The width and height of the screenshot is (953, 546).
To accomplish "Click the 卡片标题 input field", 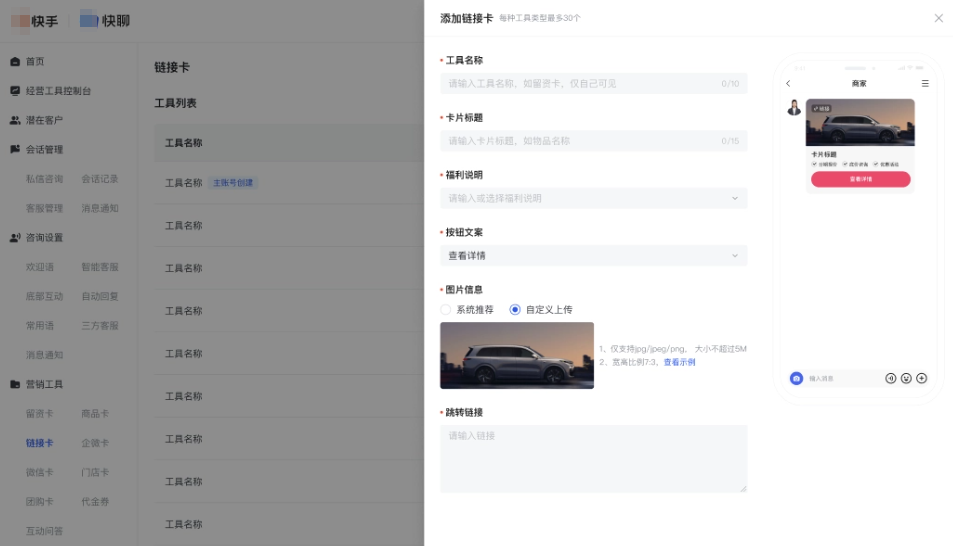I will [594, 140].
